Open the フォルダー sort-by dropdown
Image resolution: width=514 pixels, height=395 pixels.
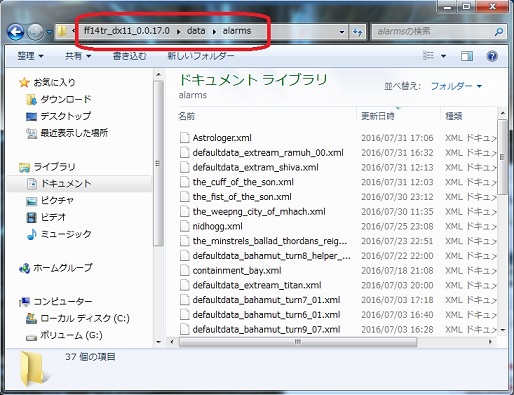coord(456,86)
